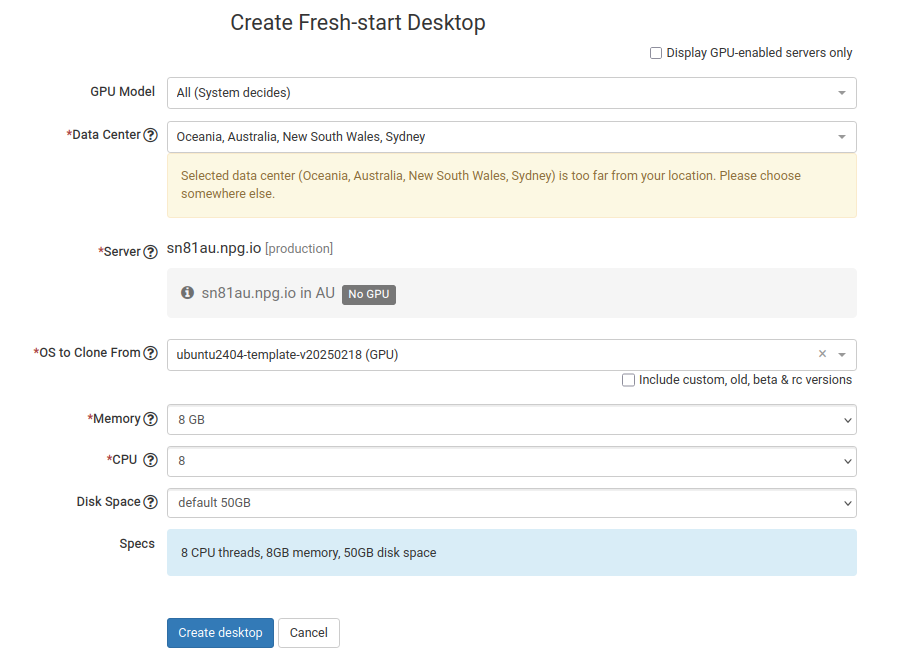The height and width of the screenshot is (669, 921).
Task: Click help icon beside Server label
Action: (x=151, y=252)
